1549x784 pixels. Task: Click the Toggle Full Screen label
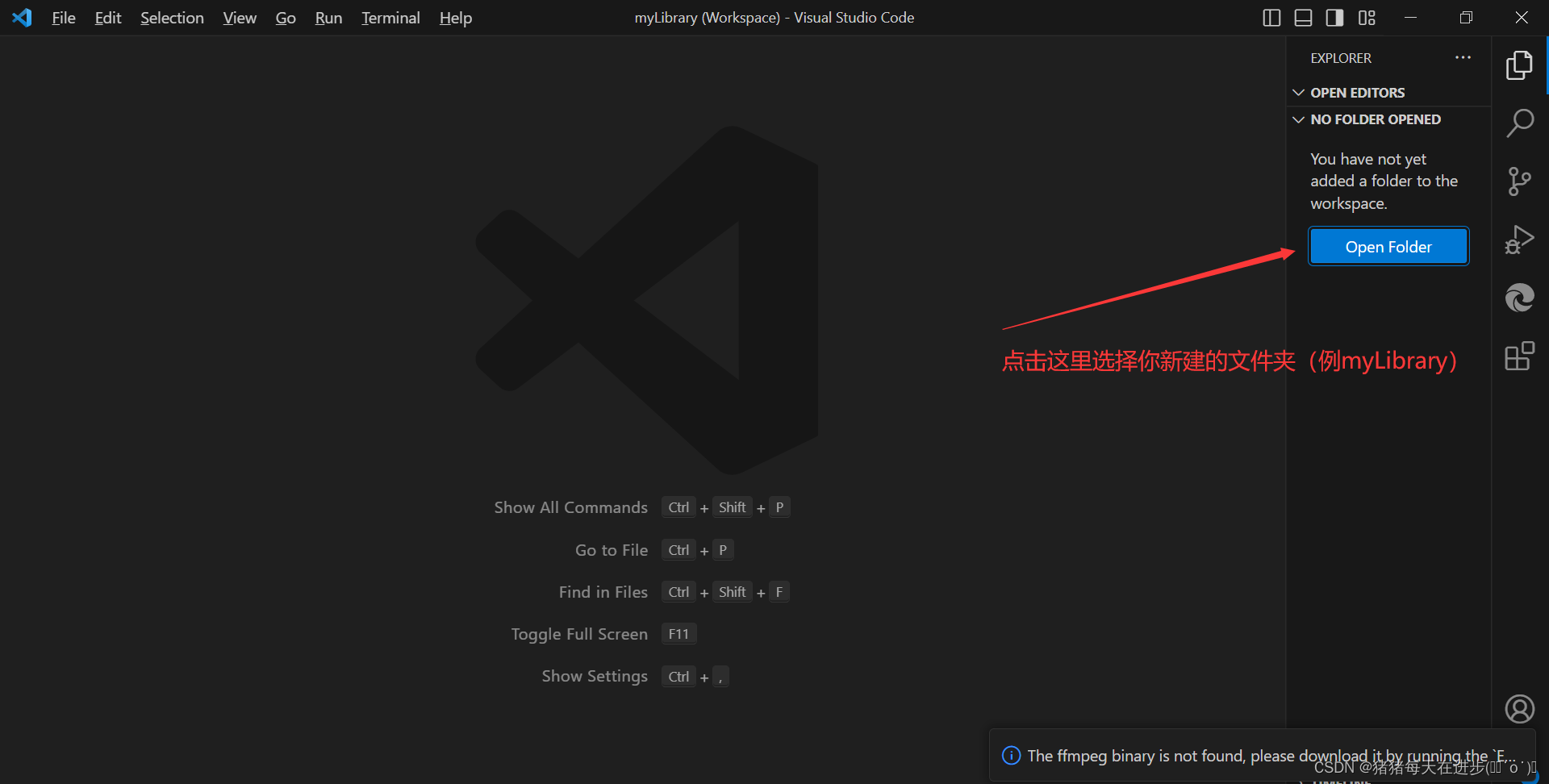579,634
